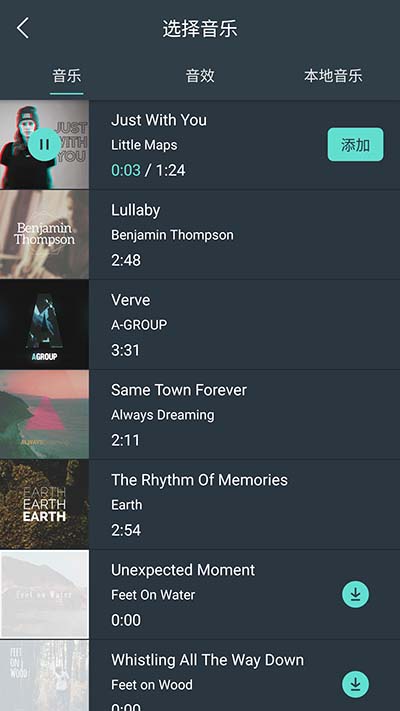Pause the Just With You track
This screenshot has height=711, width=400.
tap(44, 145)
